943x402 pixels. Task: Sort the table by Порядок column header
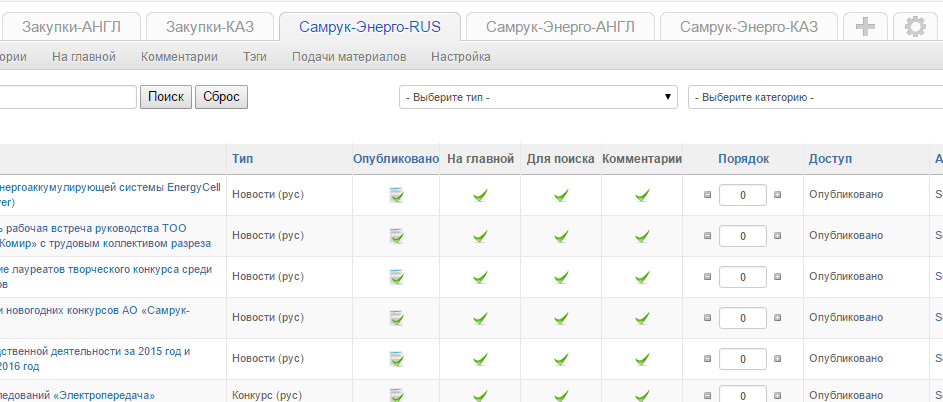[x=743, y=159]
